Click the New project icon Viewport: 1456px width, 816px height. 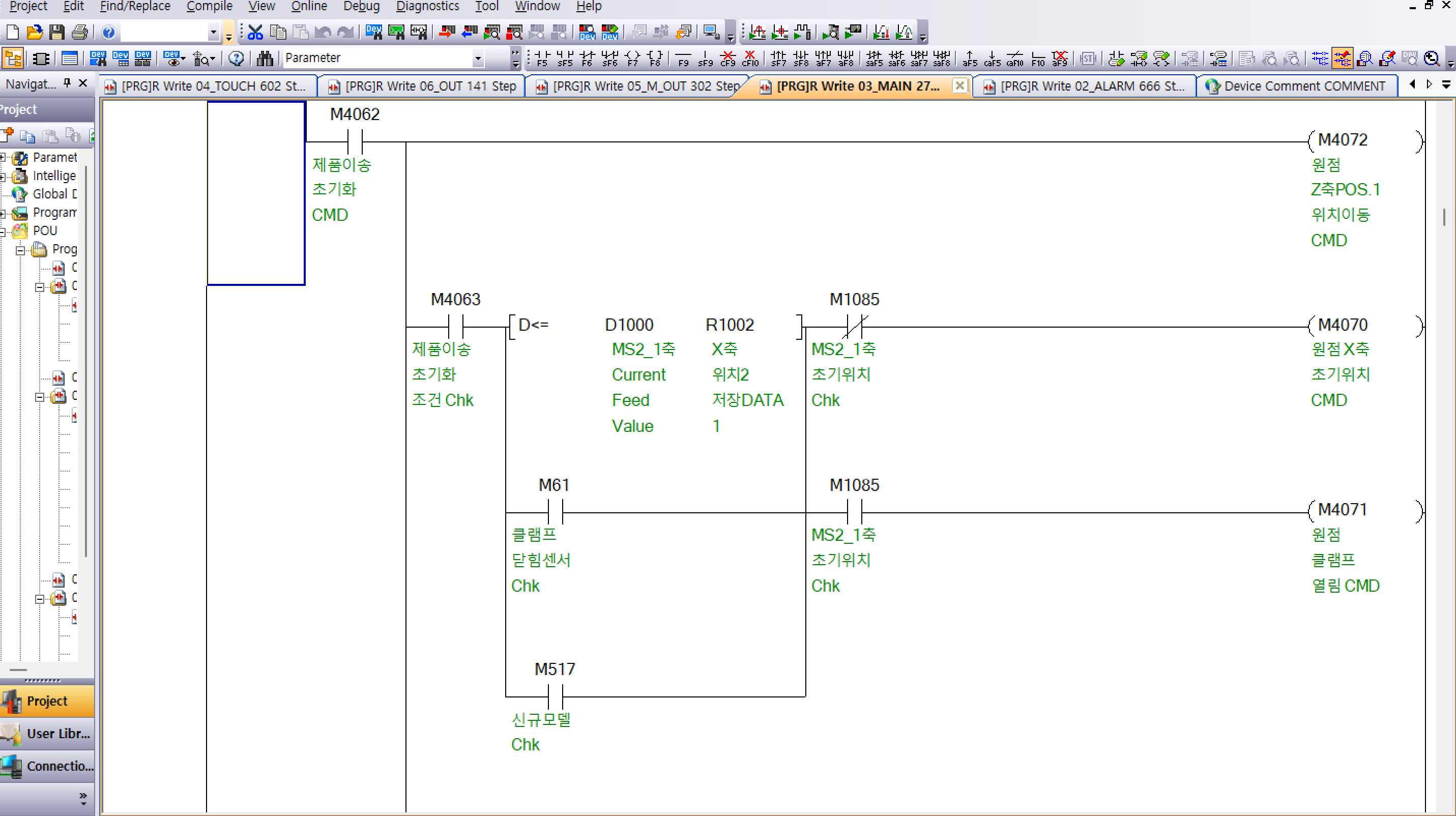click(12, 32)
